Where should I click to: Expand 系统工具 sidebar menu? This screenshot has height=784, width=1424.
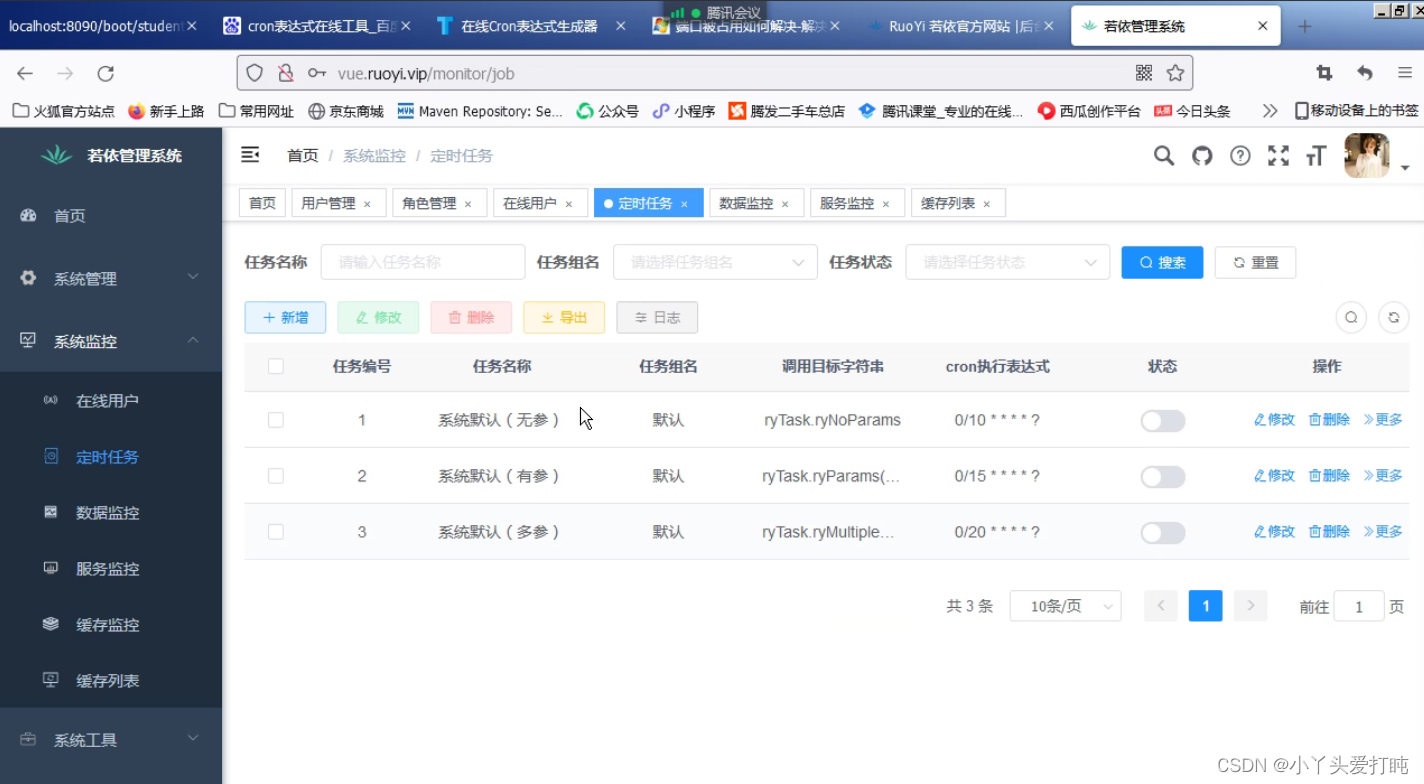coord(111,740)
